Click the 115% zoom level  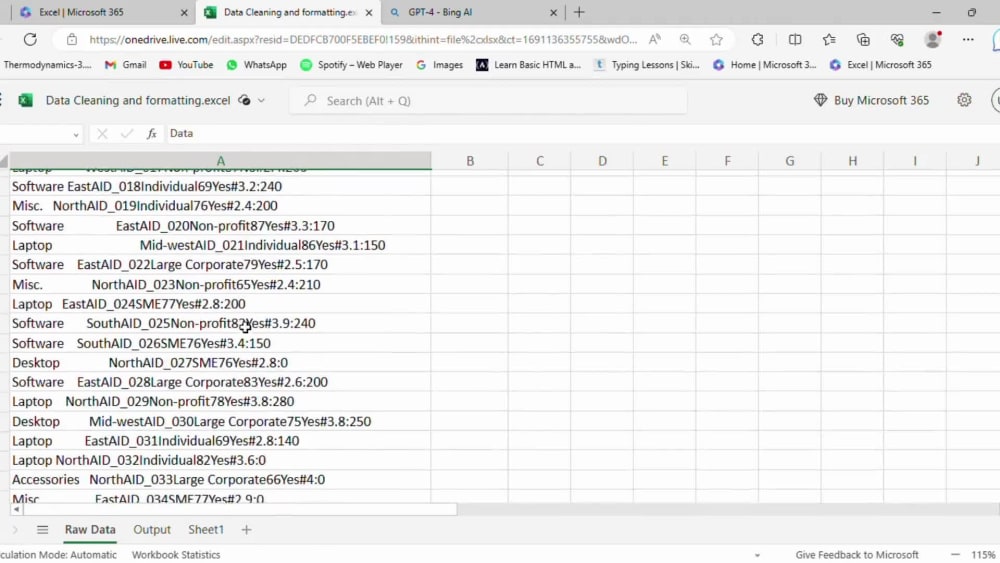(x=984, y=555)
